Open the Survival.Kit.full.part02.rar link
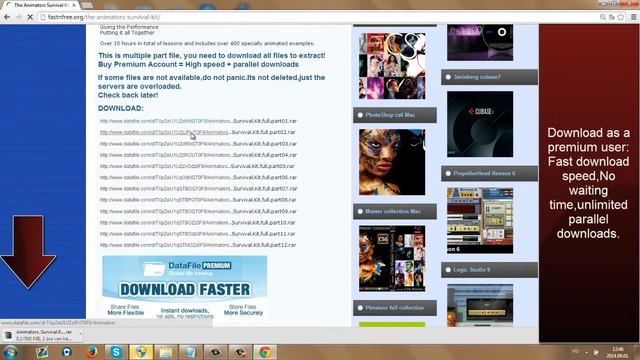 (x=197, y=132)
